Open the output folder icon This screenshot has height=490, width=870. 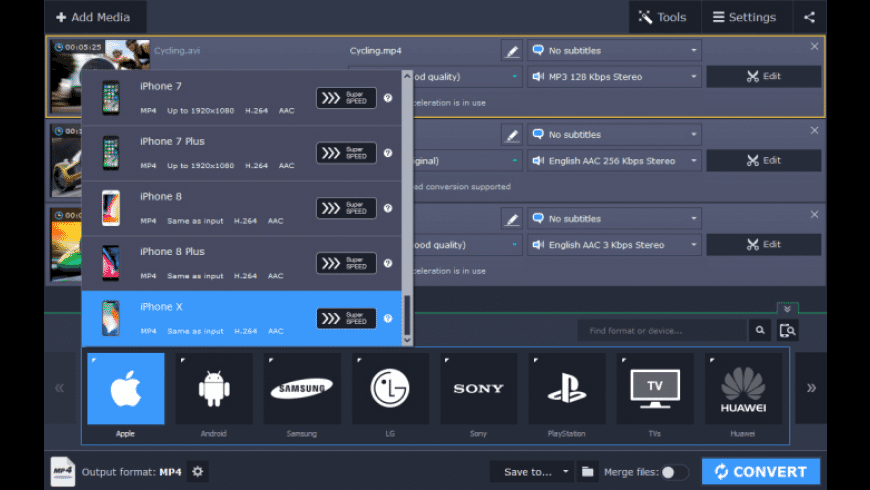coord(587,472)
